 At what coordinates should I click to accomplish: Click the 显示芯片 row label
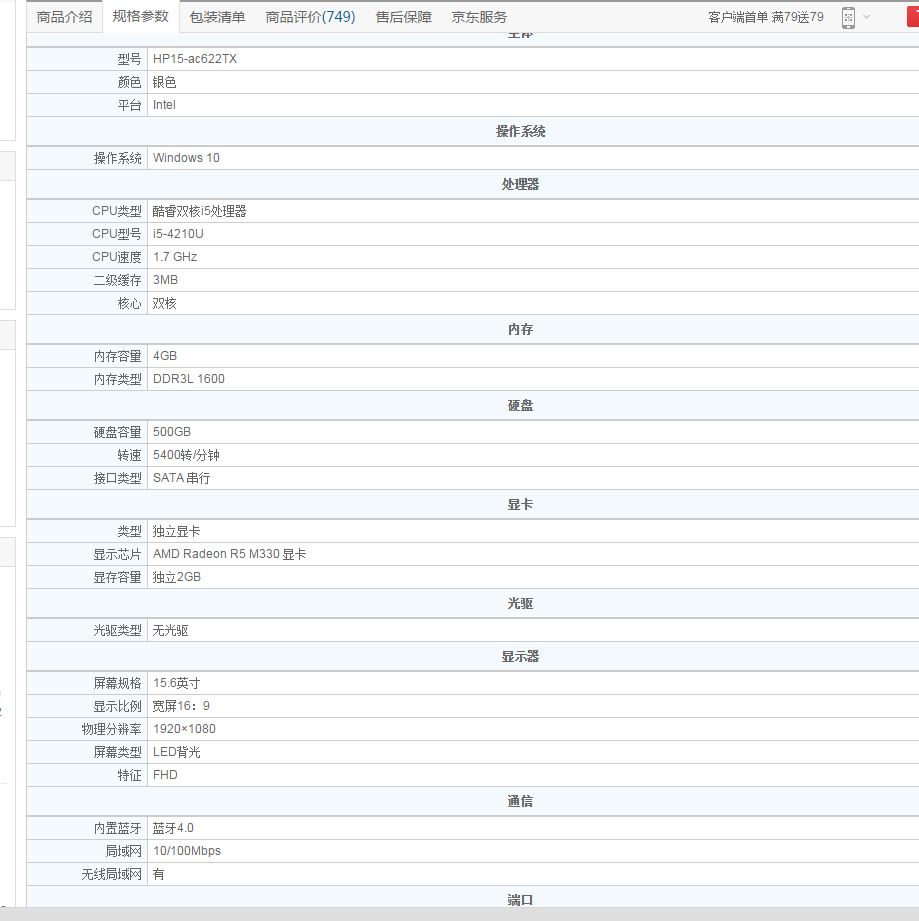117,554
